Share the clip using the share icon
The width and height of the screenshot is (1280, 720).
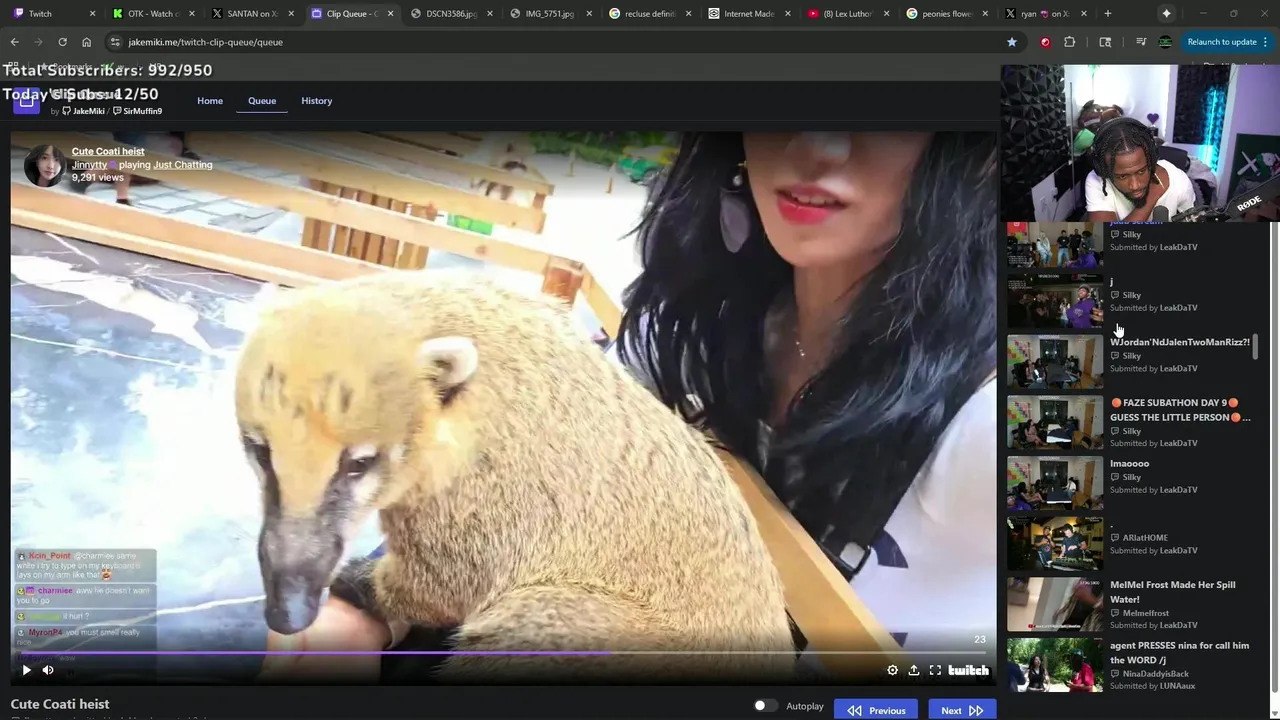tap(913, 670)
